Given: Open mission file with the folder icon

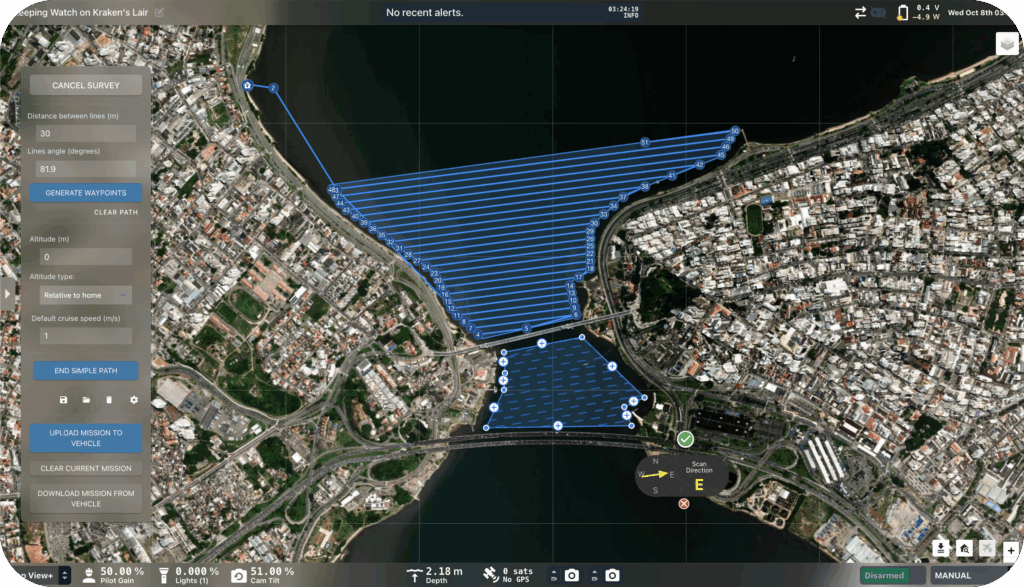Looking at the screenshot, I should (86, 400).
